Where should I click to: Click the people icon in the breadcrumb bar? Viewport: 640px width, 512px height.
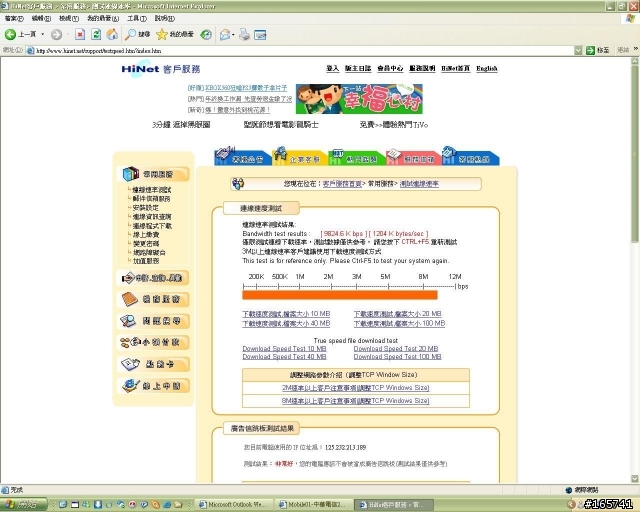[238, 184]
